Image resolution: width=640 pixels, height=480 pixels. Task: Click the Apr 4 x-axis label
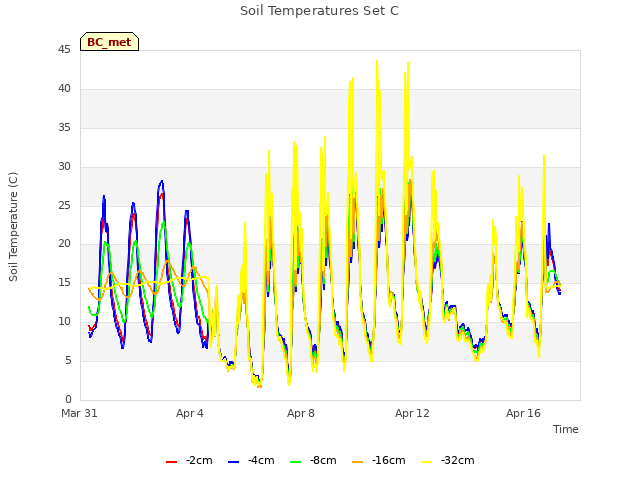coord(190,413)
